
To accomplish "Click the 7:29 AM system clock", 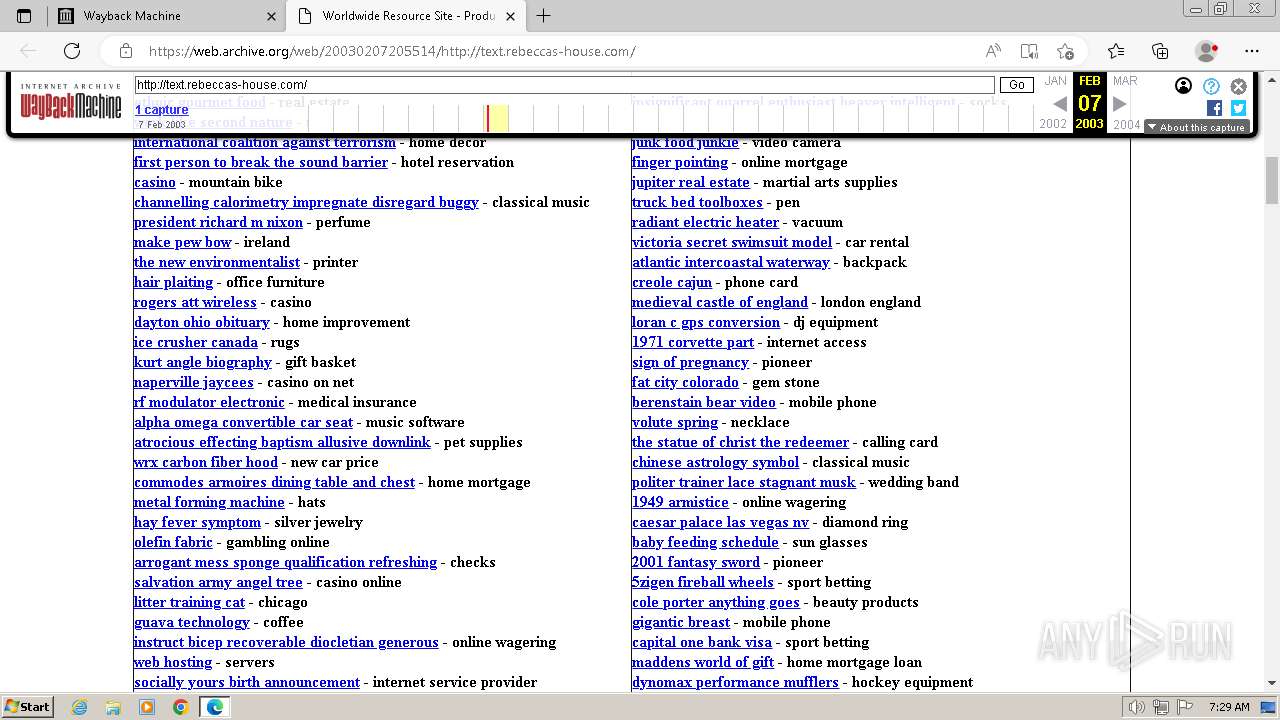I will tap(1229, 707).
